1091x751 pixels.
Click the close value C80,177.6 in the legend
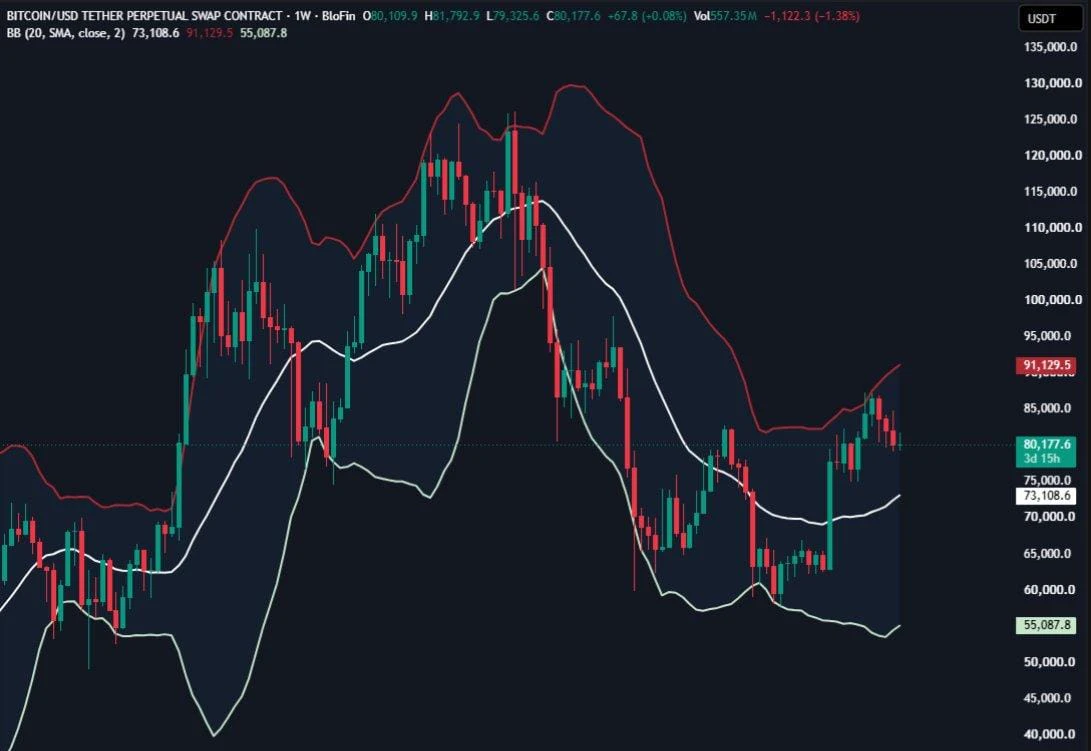point(573,15)
